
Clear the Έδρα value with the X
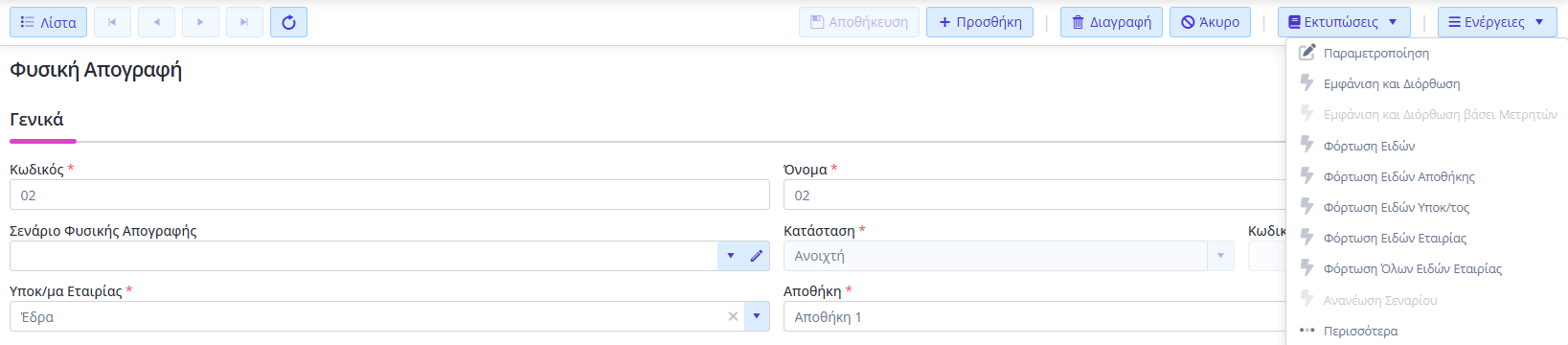[x=733, y=317]
